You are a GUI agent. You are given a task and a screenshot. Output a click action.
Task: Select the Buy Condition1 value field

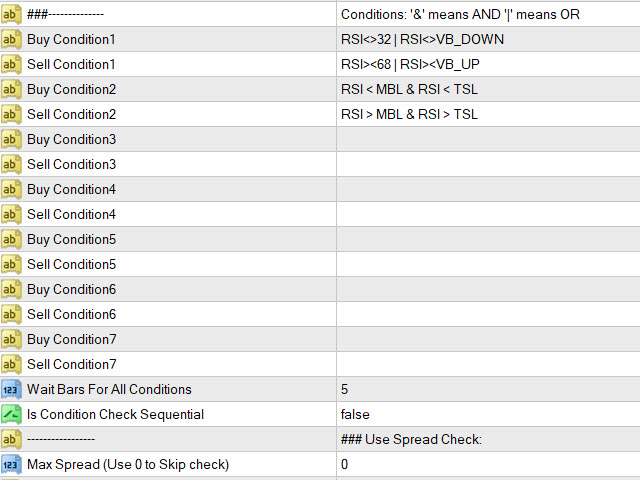487,39
